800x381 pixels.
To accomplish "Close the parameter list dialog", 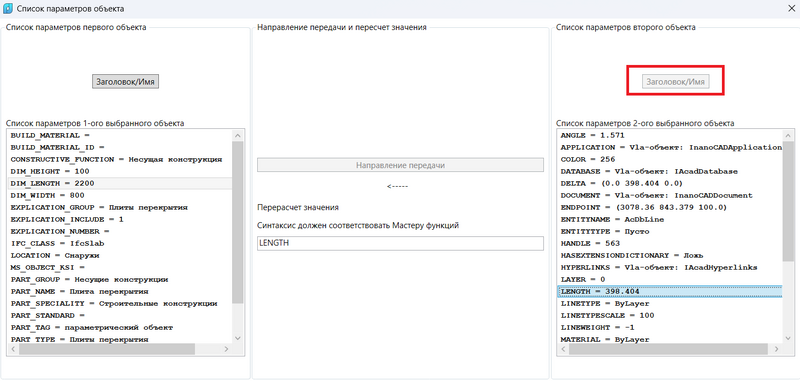I will [792, 9].
